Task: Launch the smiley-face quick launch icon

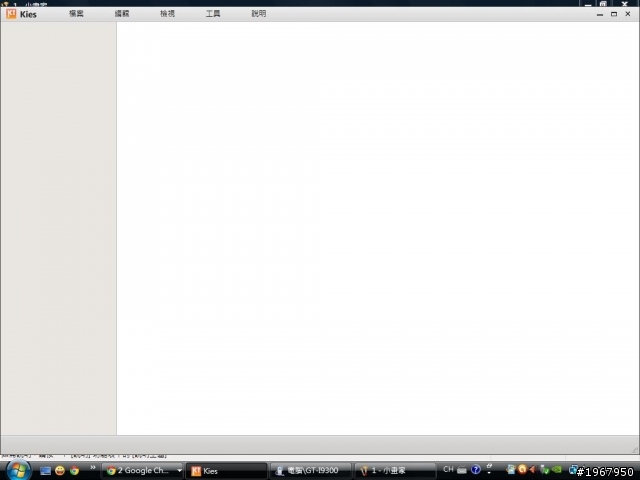Action: pos(60,471)
